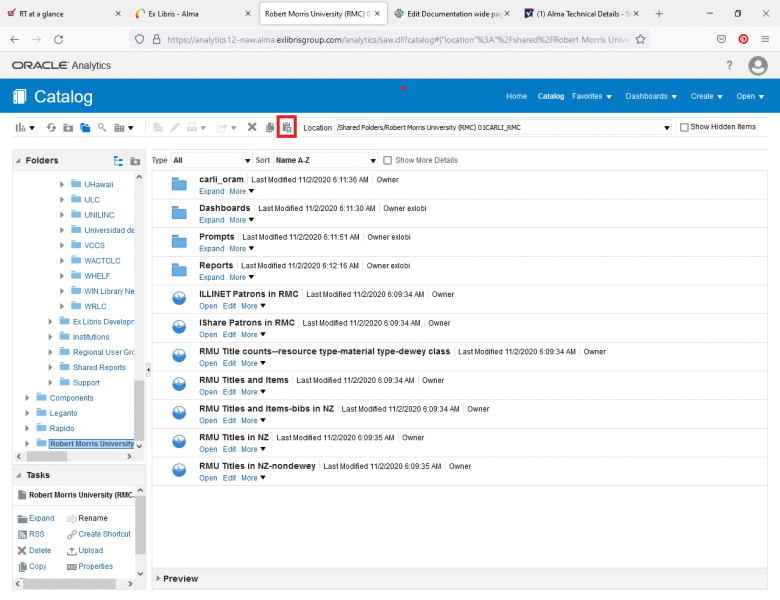Viewport: 780px width, 600px height.
Task: Open the Location path dropdown arrow
Action: tap(667, 128)
